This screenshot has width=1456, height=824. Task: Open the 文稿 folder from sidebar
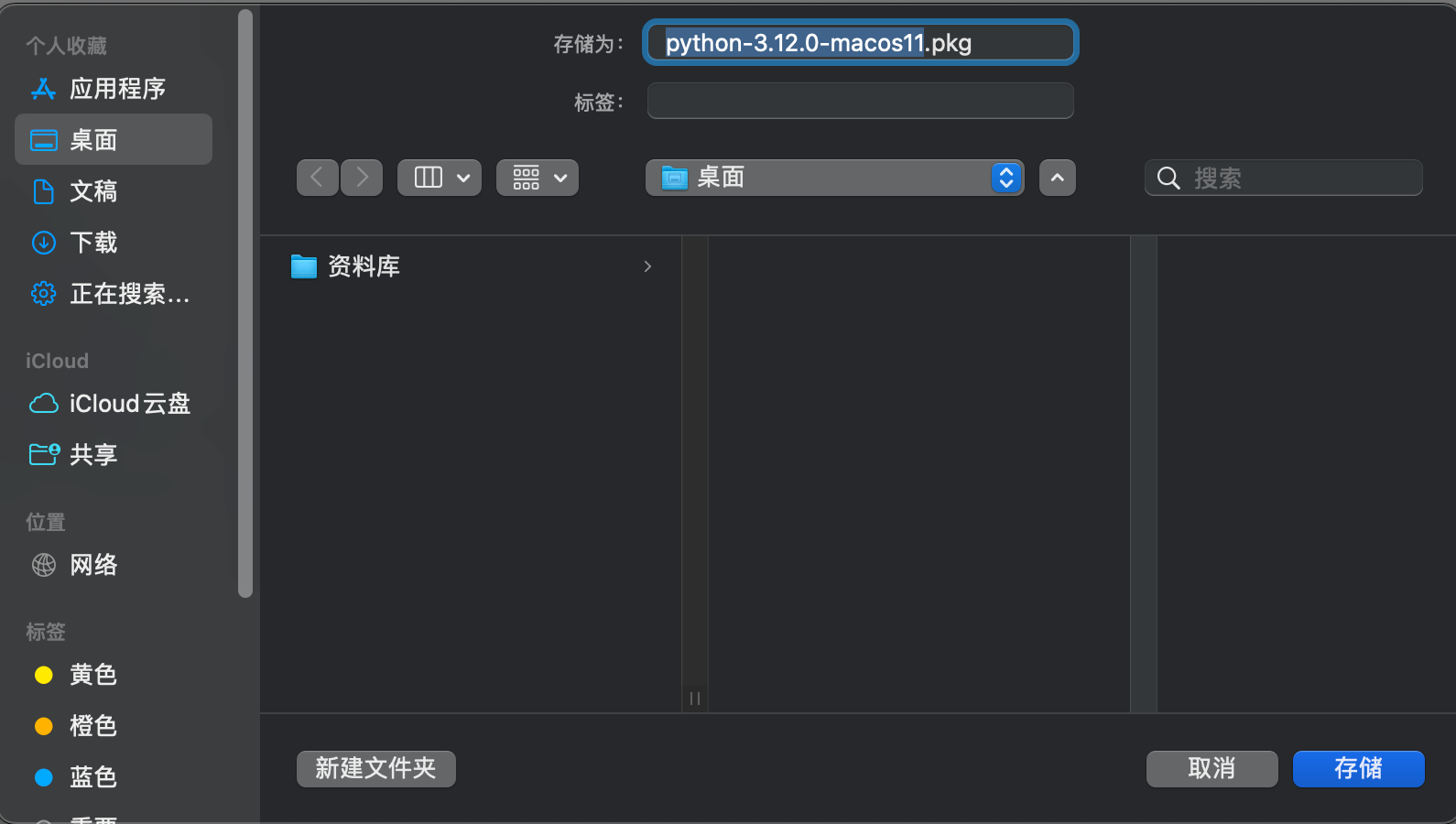(x=94, y=191)
